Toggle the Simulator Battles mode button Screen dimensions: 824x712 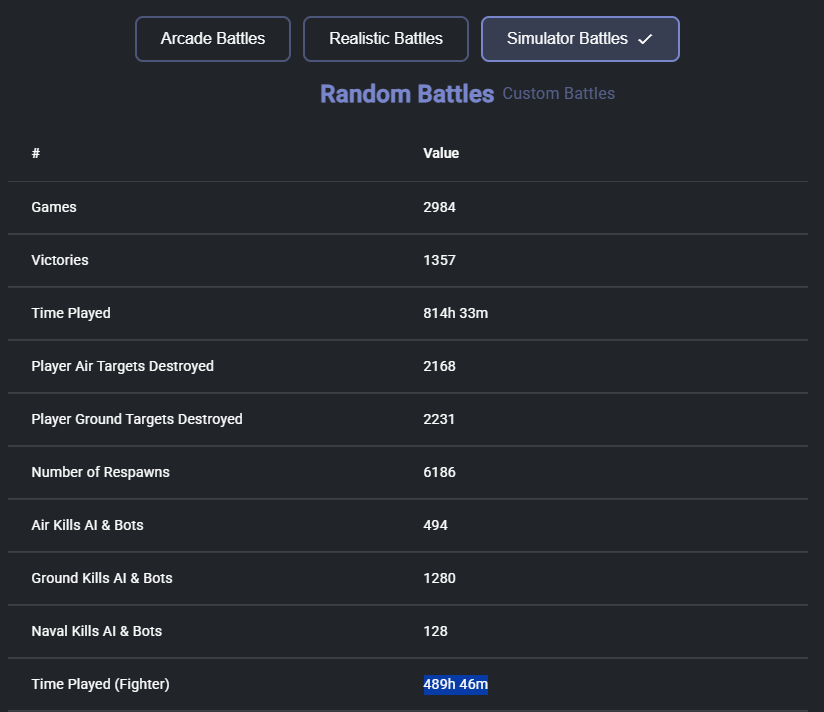pyautogui.click(x=567, y=39)
